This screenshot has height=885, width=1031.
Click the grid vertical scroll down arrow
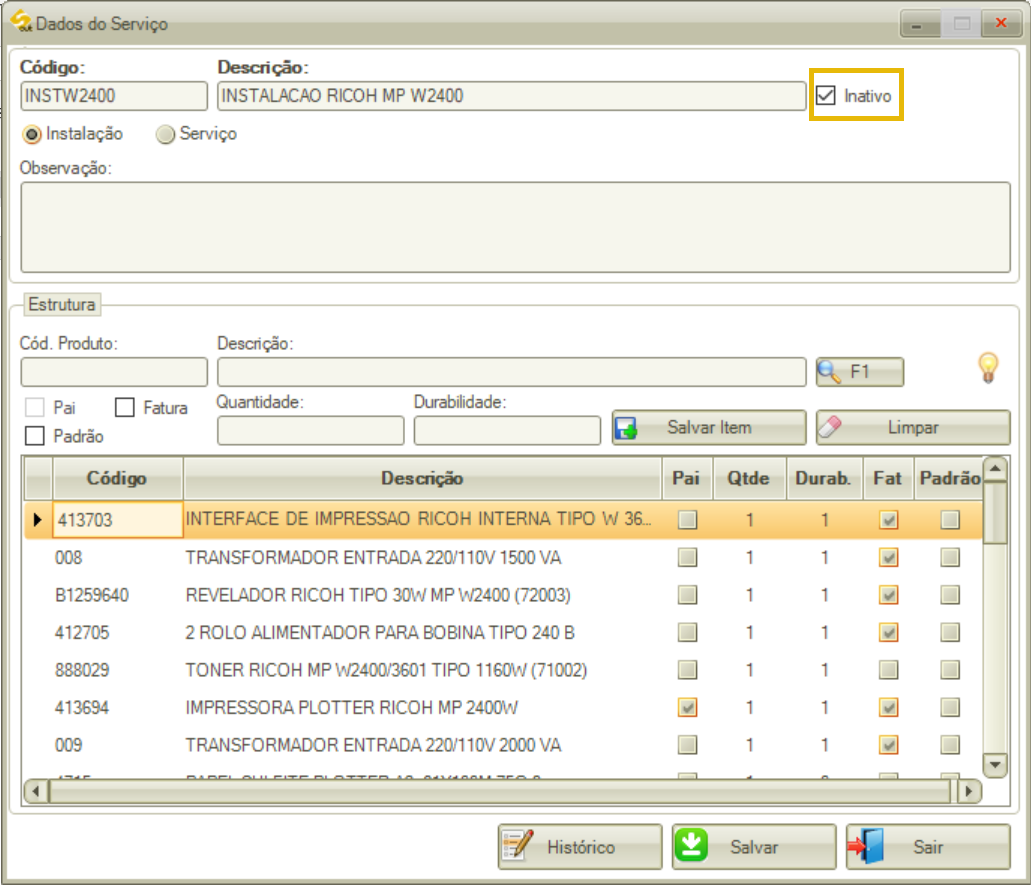pos(995,765)
